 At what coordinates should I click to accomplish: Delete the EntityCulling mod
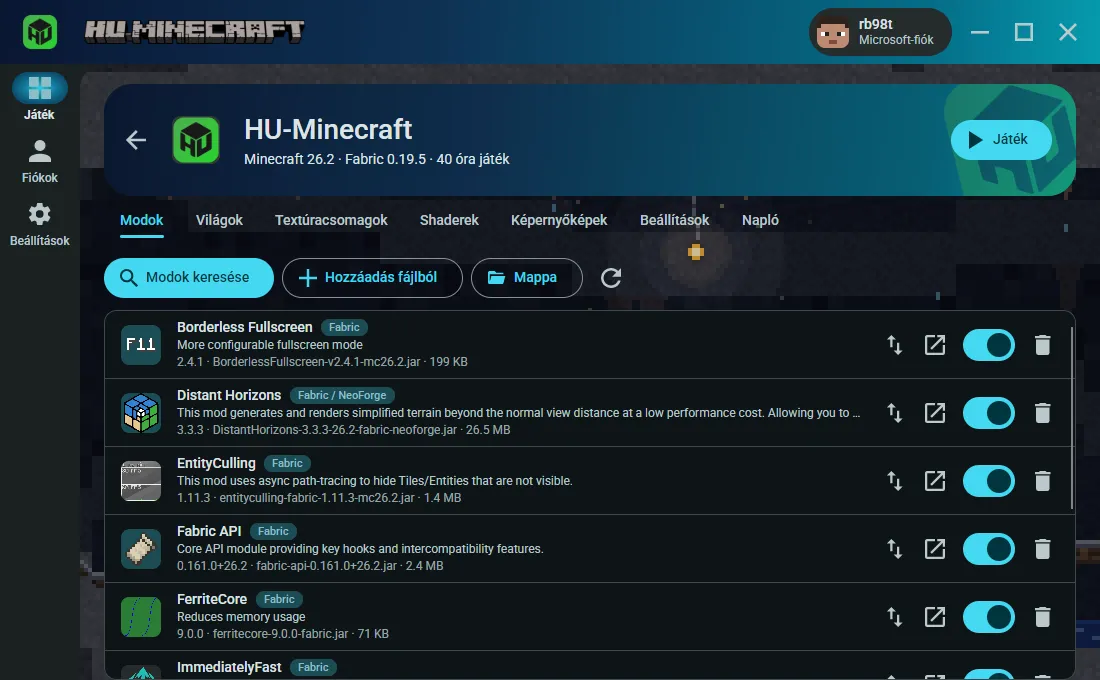pos(1042,481)
